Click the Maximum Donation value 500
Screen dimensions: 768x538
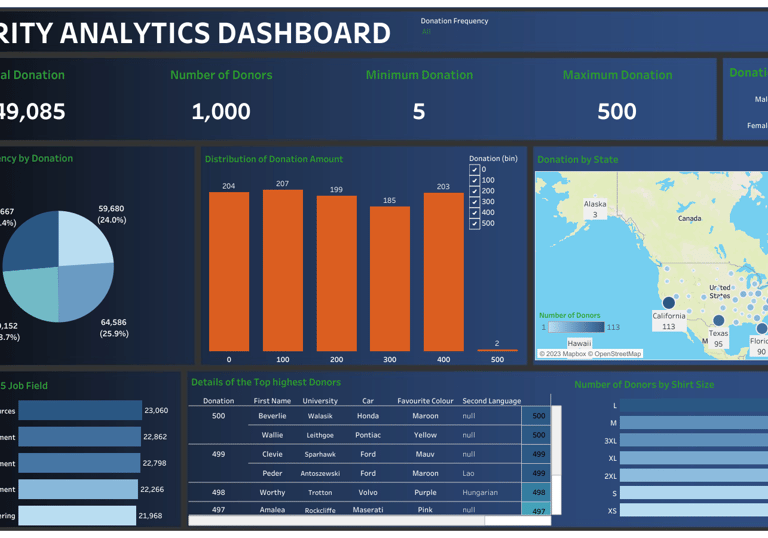coord(617,112)
